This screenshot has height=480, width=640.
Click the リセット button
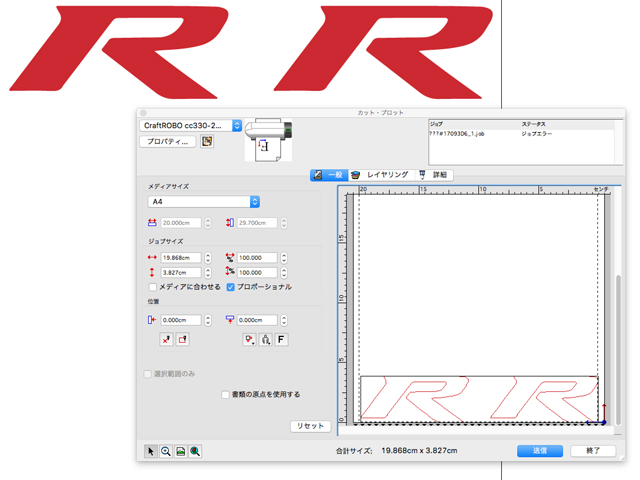click(310, 426)
